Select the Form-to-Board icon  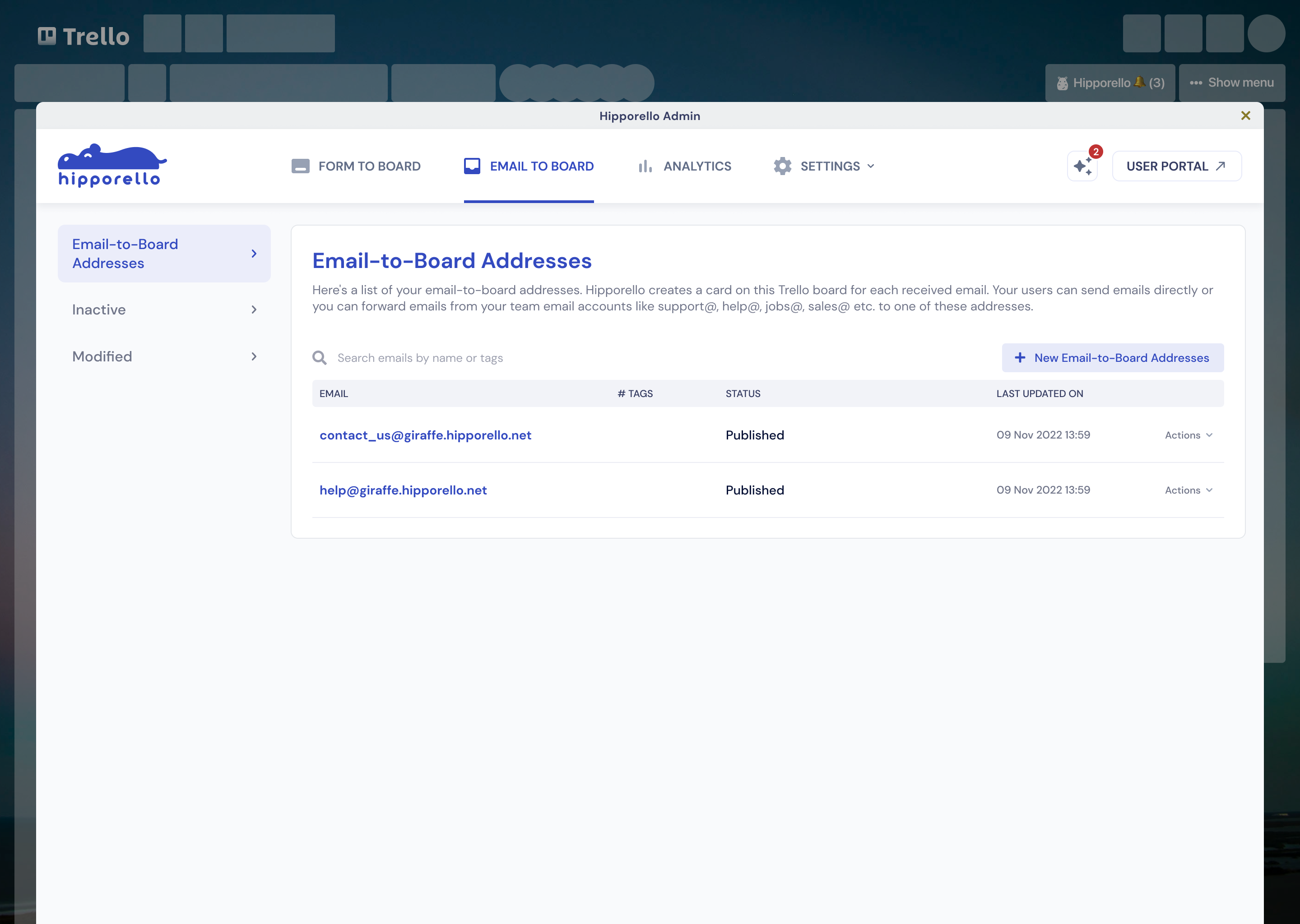click(x=300, y=166)
